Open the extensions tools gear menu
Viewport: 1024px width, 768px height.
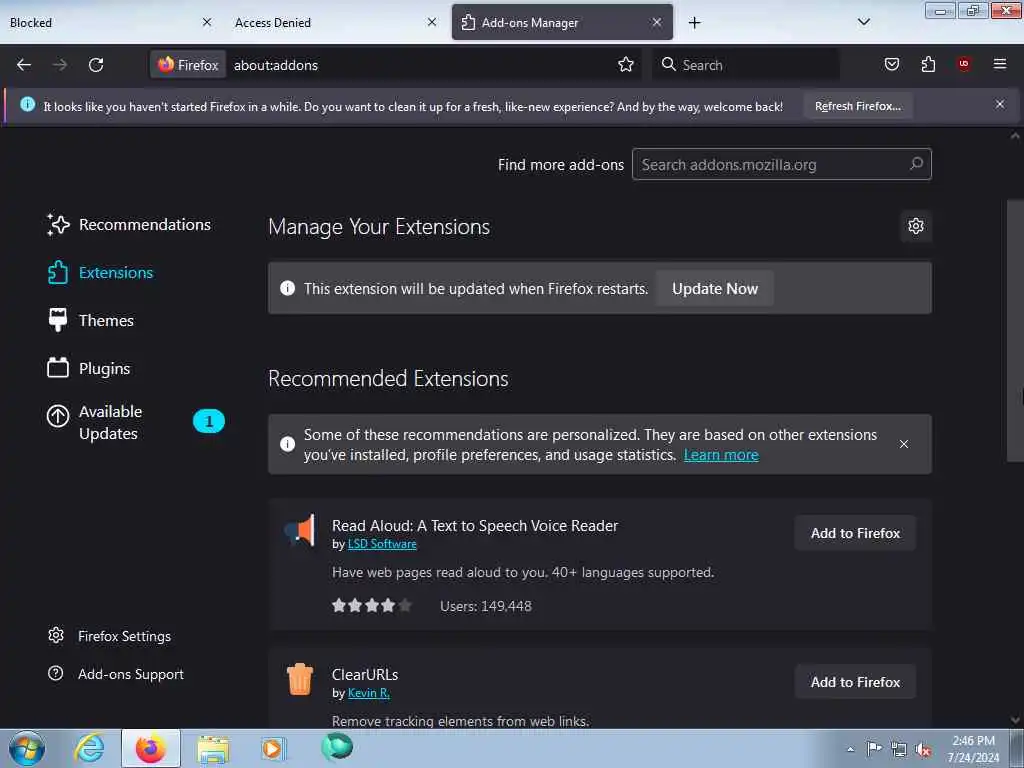click(x=916, y=226)
